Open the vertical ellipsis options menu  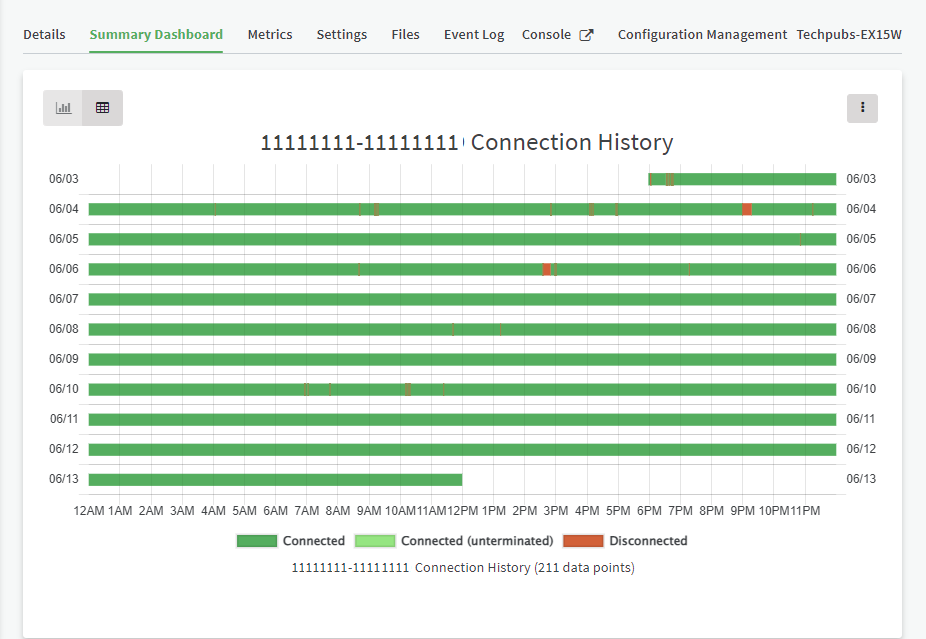click(862, 108)
